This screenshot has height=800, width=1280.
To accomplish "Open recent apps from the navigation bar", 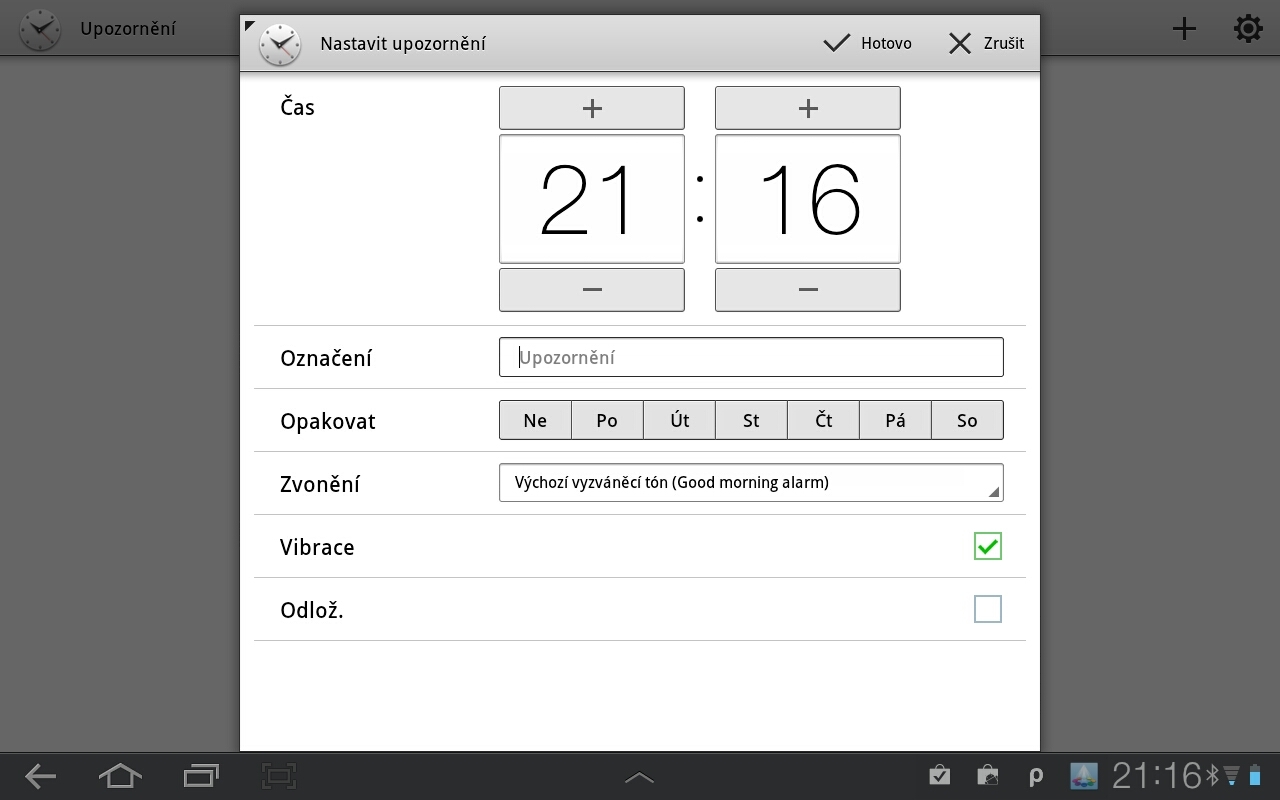I will coord(200,776).
